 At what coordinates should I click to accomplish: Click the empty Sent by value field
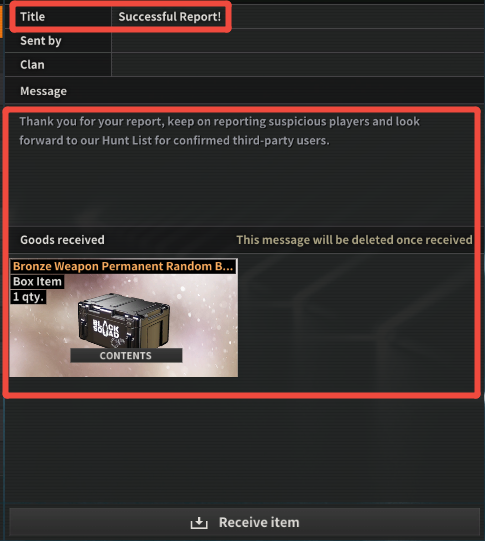coord(298,41)
